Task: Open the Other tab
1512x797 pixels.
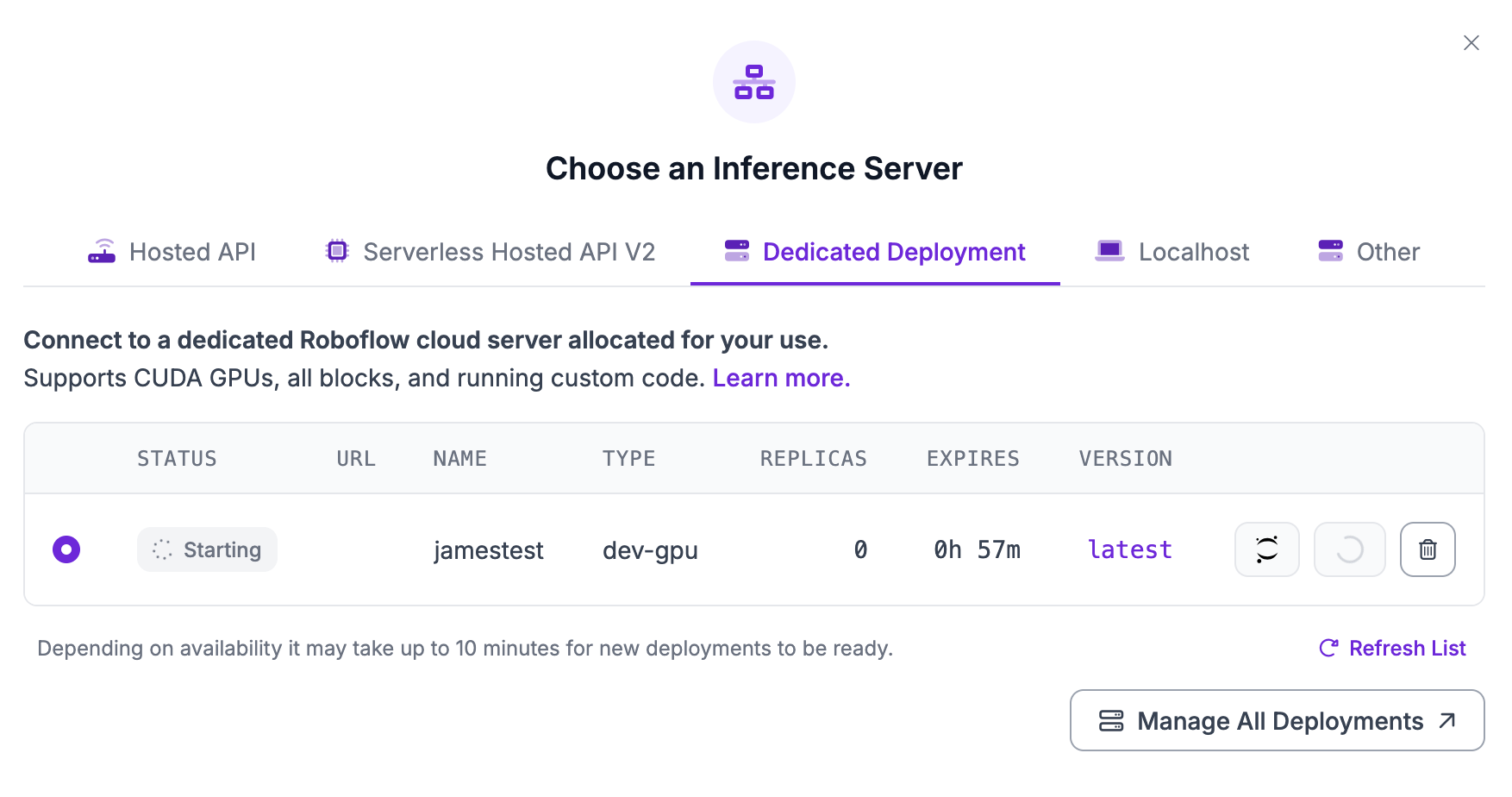Action: 1369,252
